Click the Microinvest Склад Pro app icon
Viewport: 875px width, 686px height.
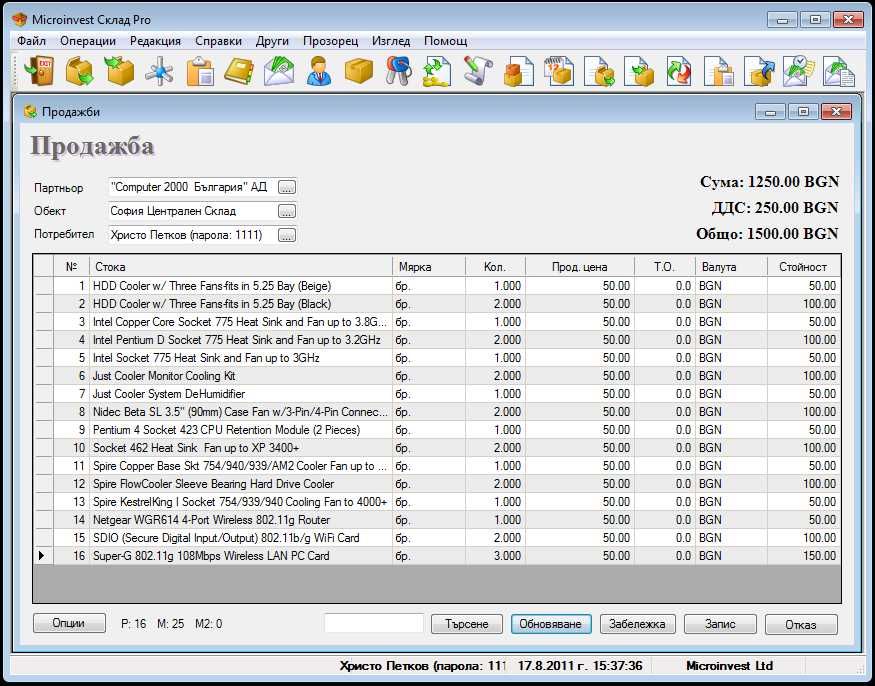pos(20,20)
